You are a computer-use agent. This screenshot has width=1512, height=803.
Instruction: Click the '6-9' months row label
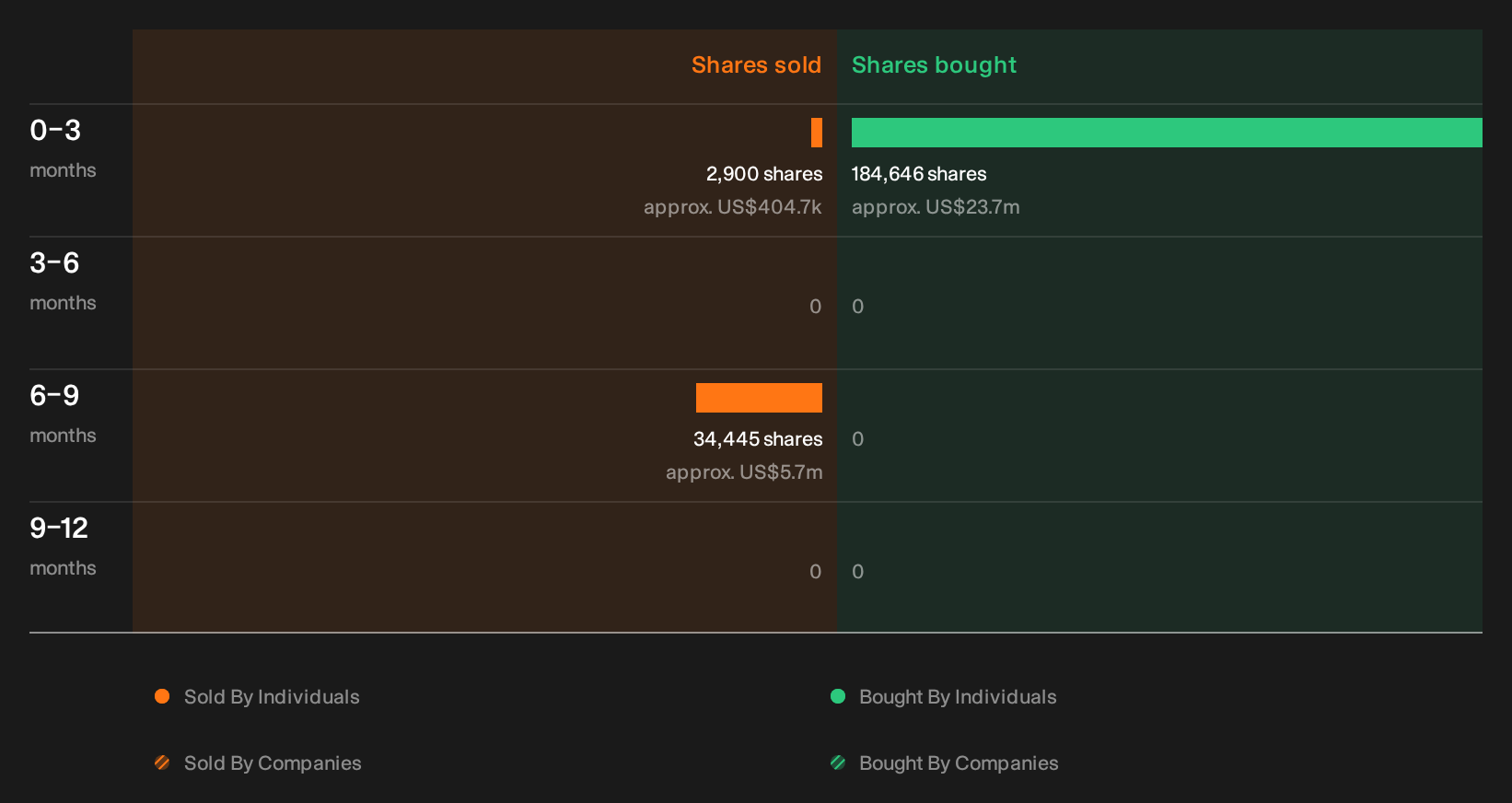pyautogui.click(x=54, y=396)
